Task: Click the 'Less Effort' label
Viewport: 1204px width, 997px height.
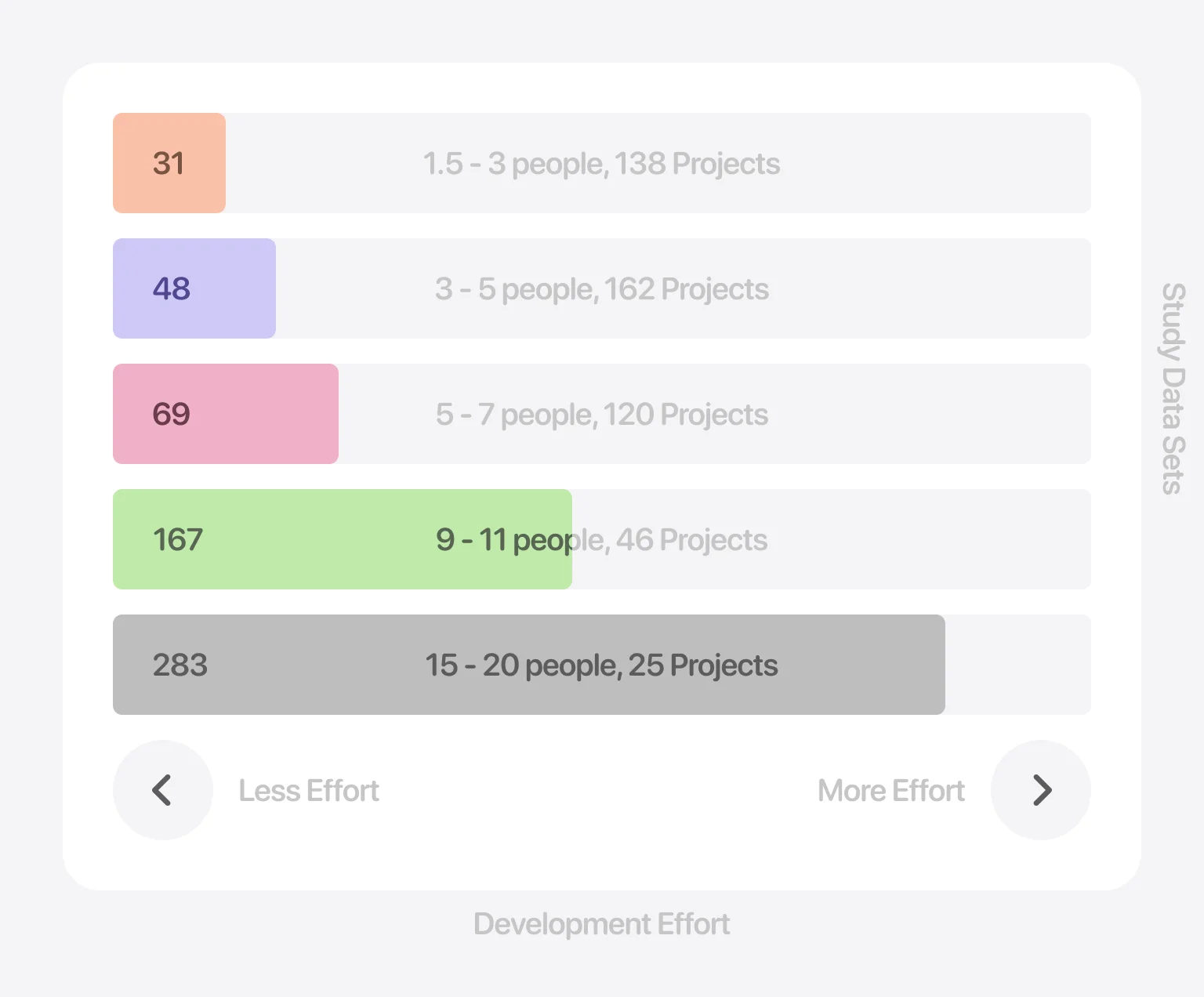Action: coord(308,790)
